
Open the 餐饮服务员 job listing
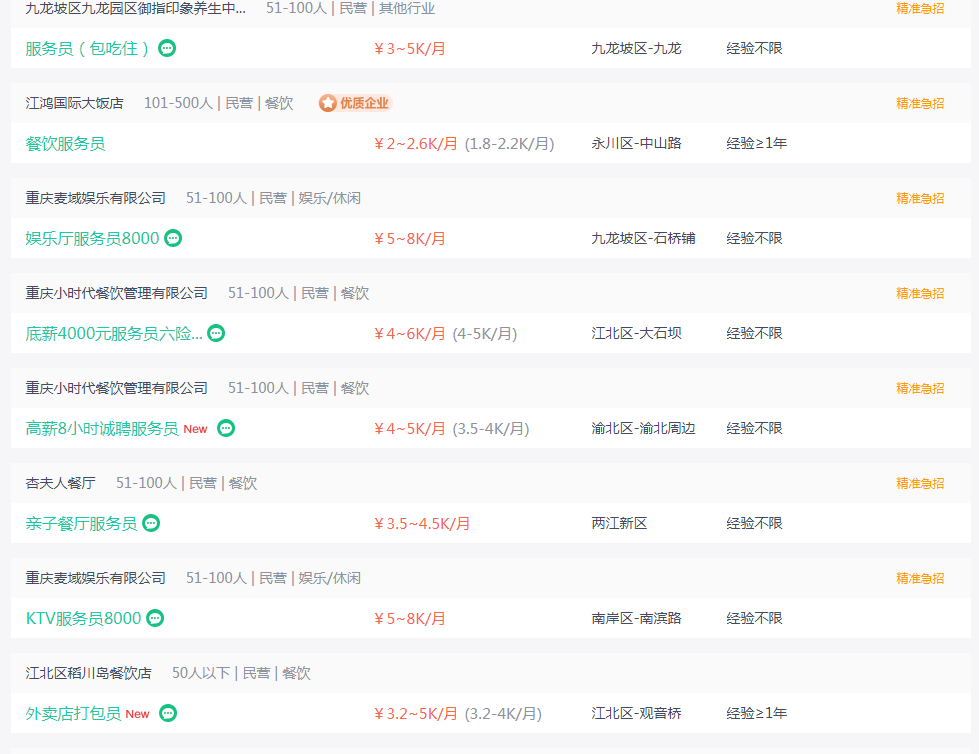point(66,144)
